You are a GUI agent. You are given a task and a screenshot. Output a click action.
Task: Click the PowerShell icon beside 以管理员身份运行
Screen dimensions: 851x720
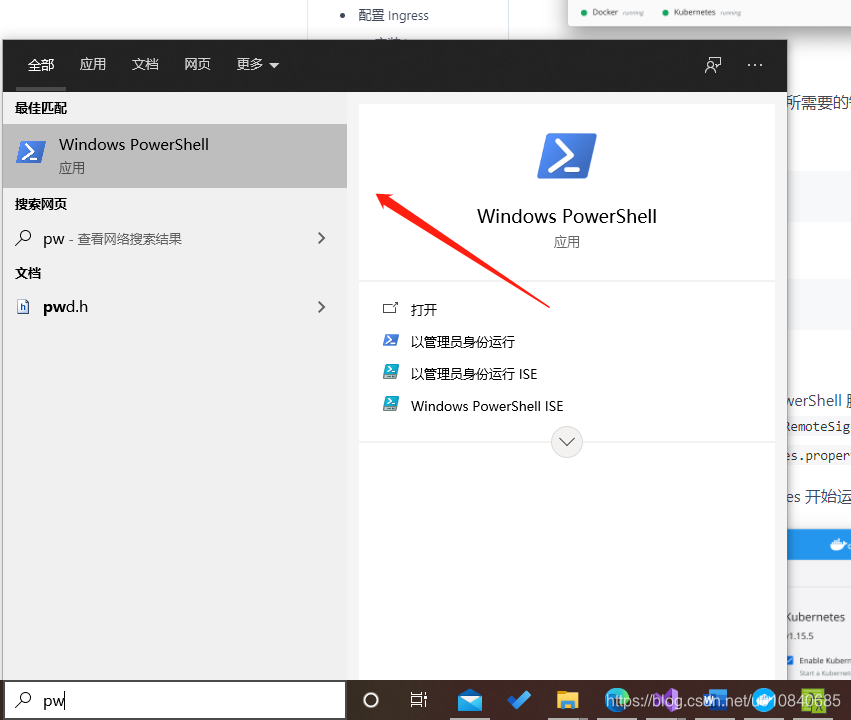click(391, 340)
